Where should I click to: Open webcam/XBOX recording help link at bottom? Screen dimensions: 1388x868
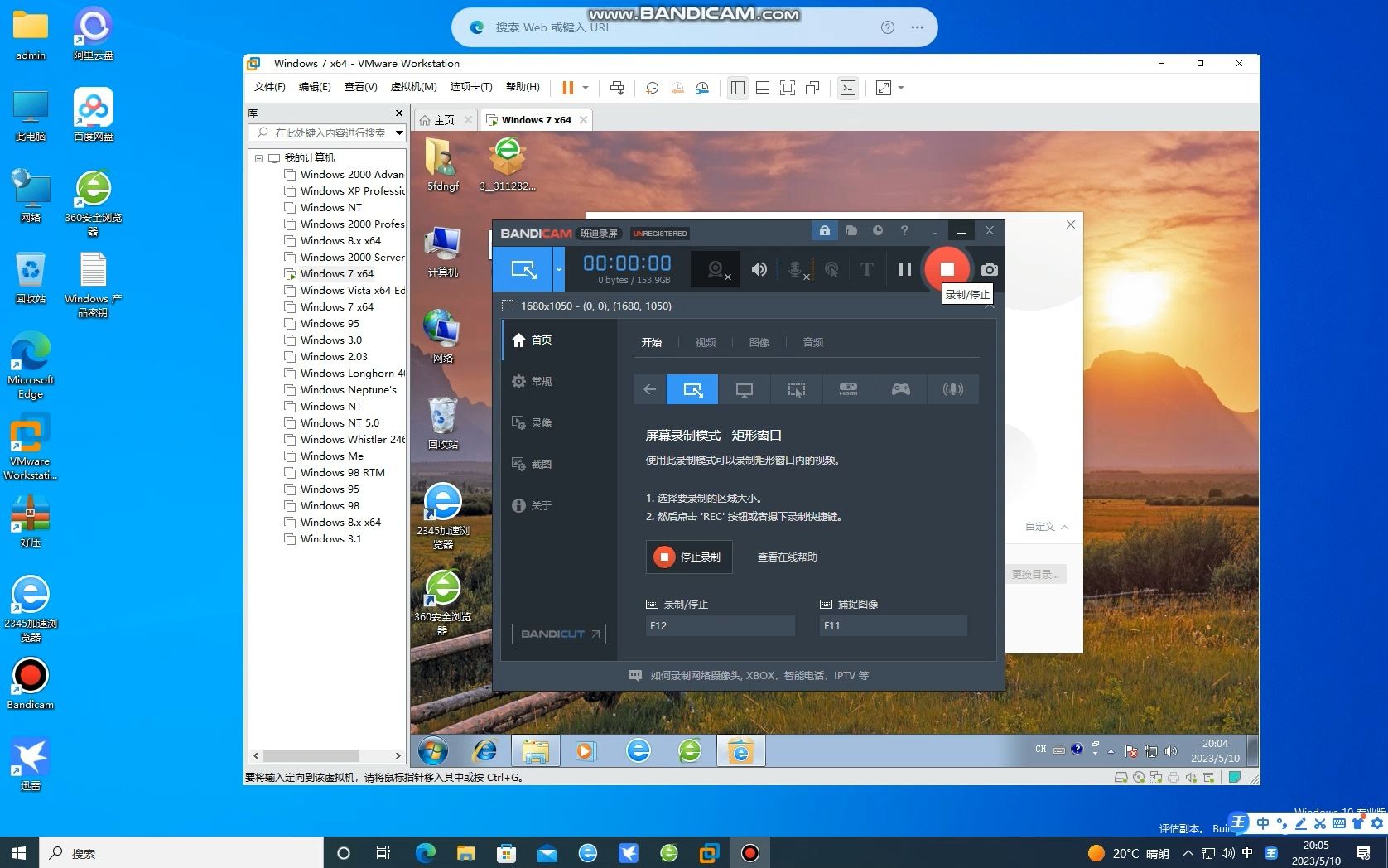click(749, 675)
